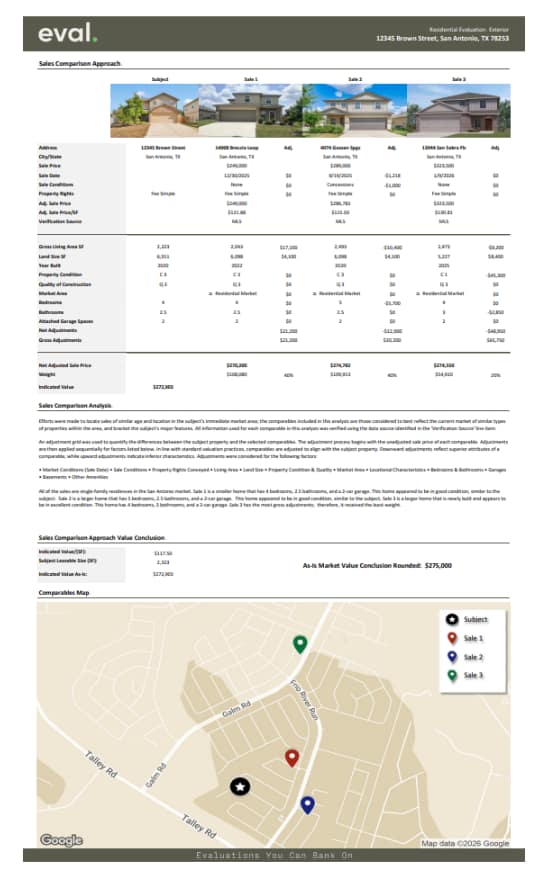Click the 'Subject' column header above photos
Image resolution: width=550 pixels, height=887 pixels.
[160, 79]
